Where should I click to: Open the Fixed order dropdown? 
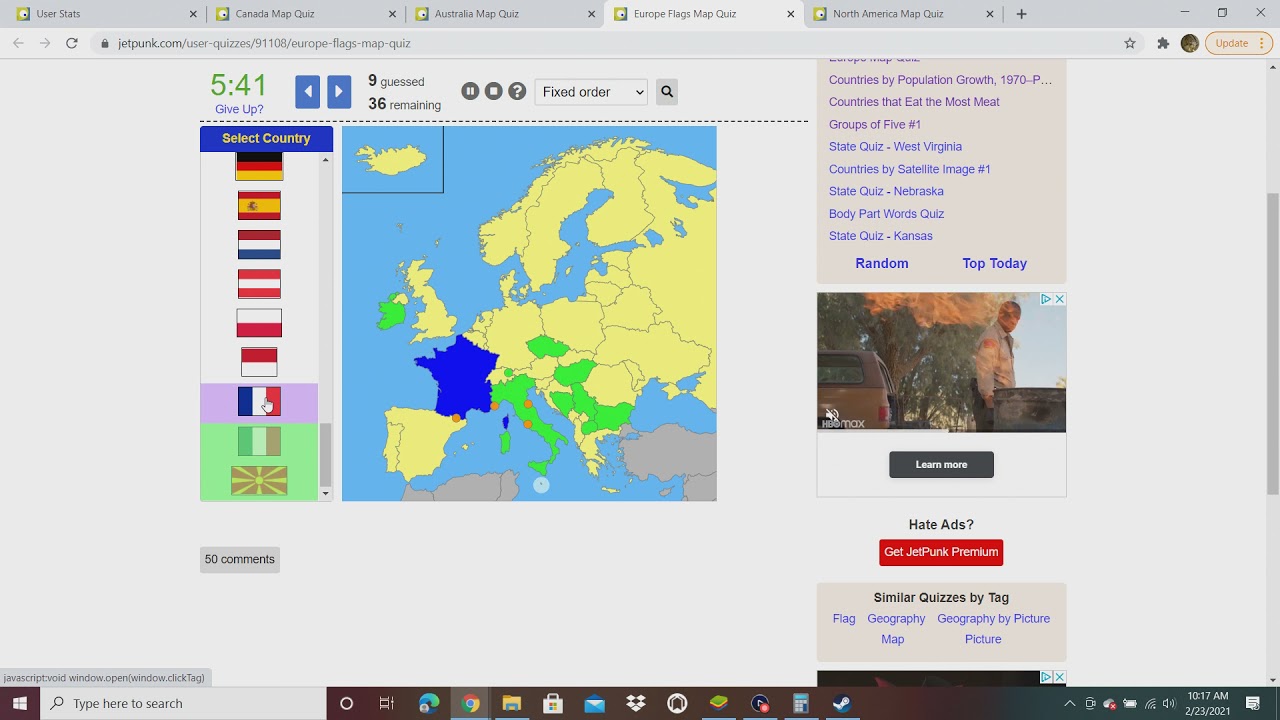click(591, 92)
